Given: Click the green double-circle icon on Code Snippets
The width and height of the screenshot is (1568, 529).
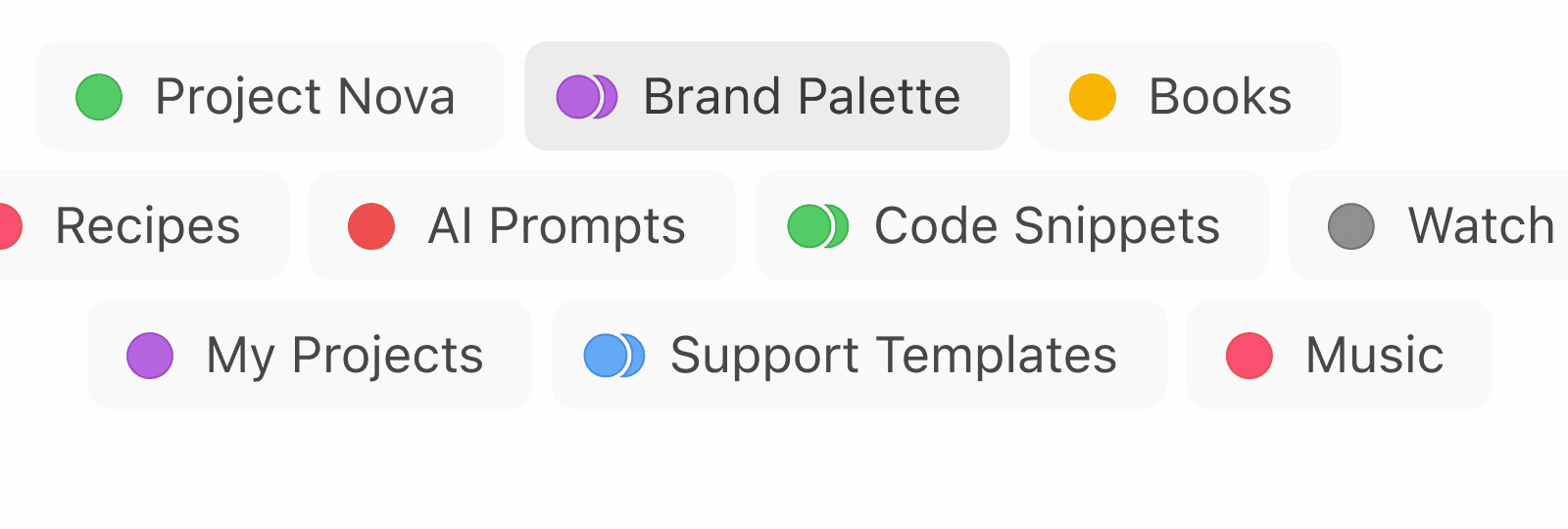Looking at the screenshot, I should [x=818, y=226].
